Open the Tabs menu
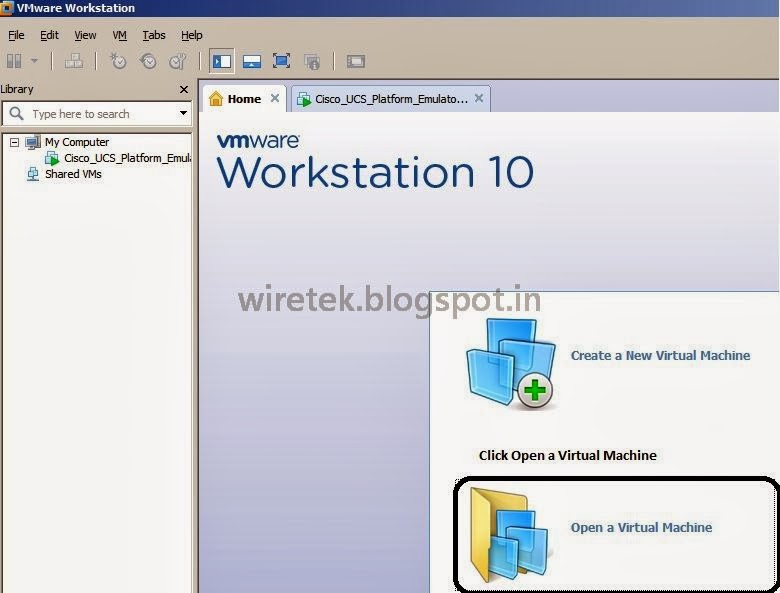The width and height of the screenshot is (780, 593). coord(154,35)
